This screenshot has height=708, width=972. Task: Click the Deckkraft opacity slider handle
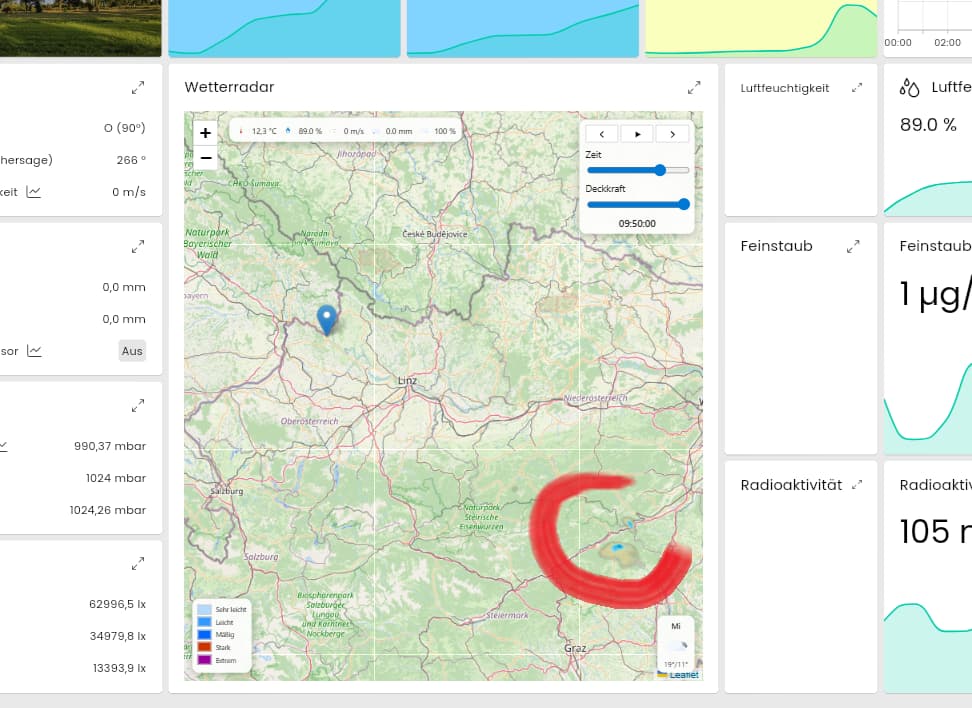point(684,204)
